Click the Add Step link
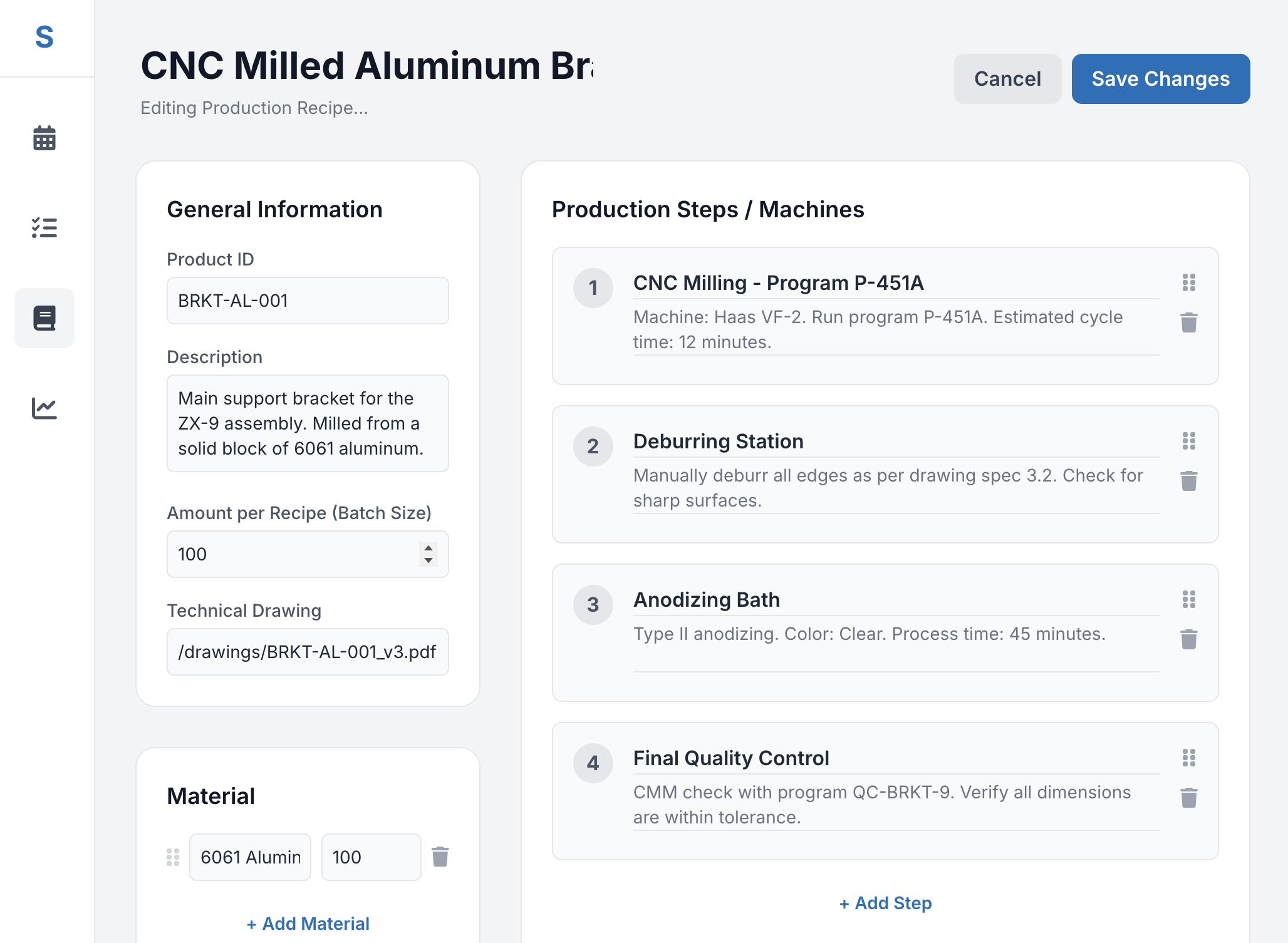This screenshot has width=1288, height=943. pyautogui.click(x=885, y=903)
